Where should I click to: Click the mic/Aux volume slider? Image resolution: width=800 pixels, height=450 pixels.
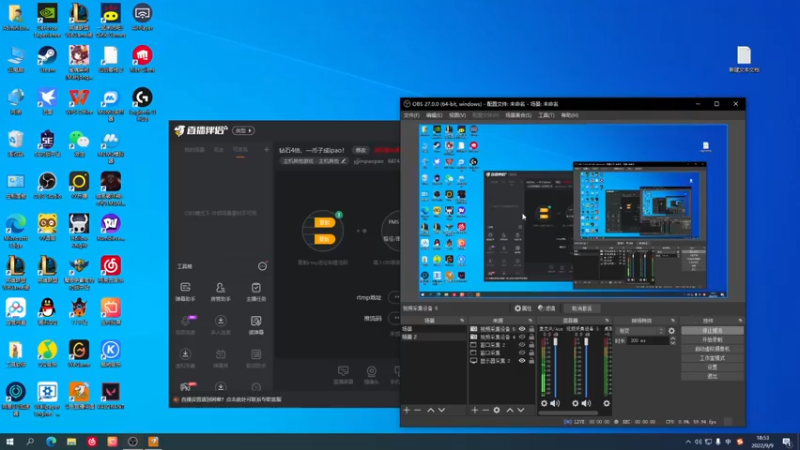point(556,365)
